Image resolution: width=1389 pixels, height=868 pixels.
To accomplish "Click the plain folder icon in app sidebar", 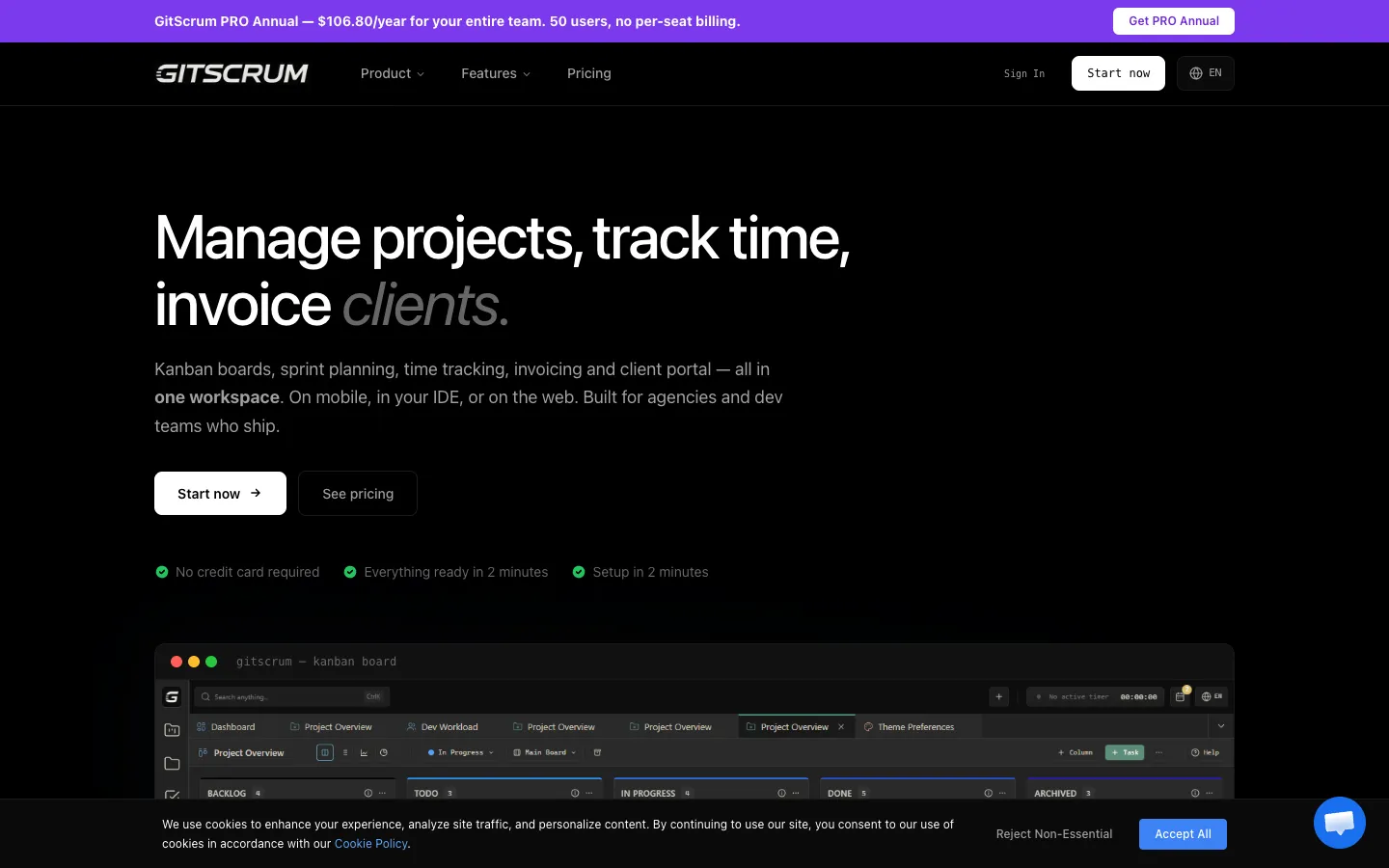I will coord(173,763).
